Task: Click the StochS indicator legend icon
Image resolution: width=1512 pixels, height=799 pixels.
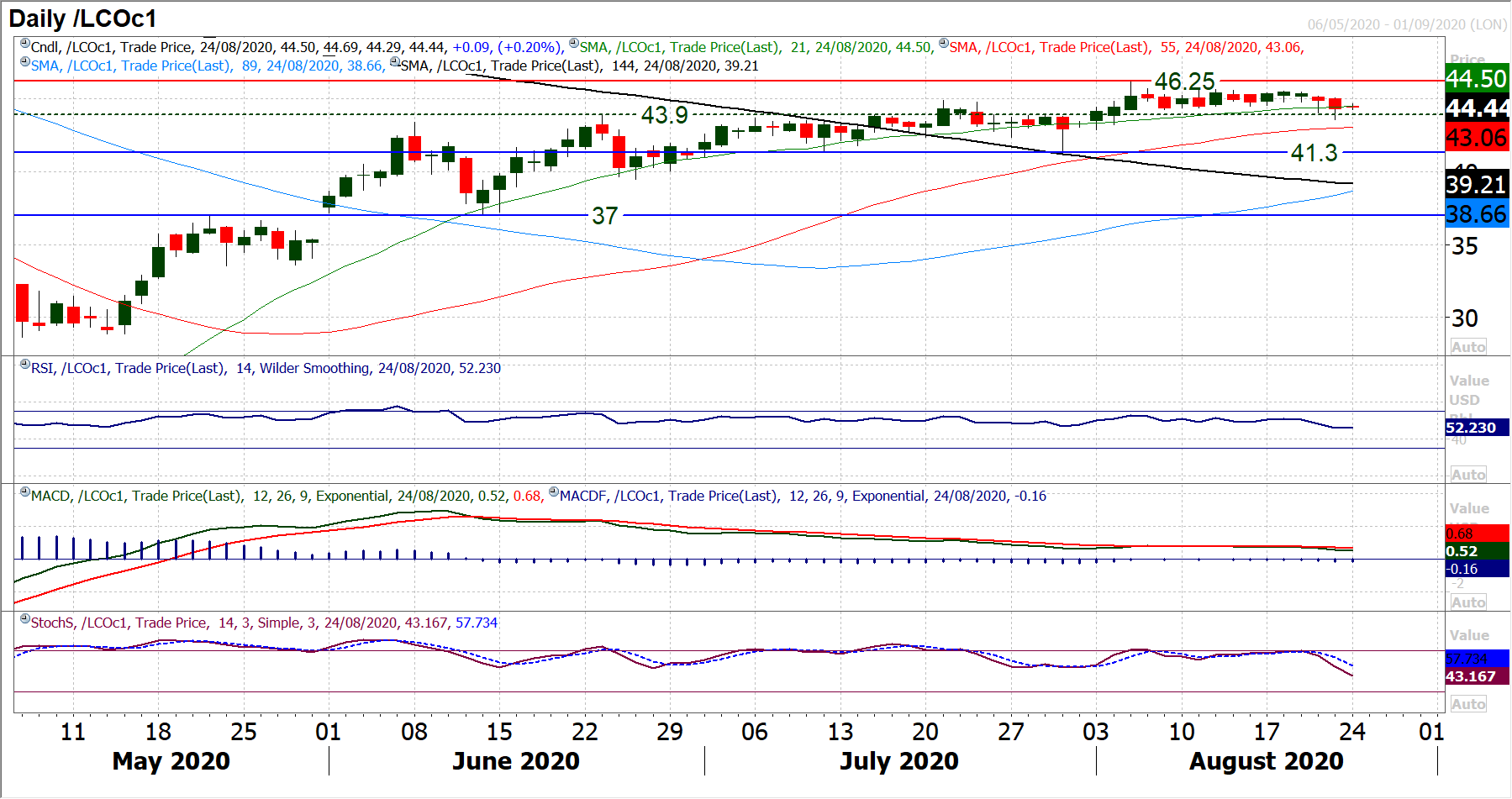Action: 25,618
